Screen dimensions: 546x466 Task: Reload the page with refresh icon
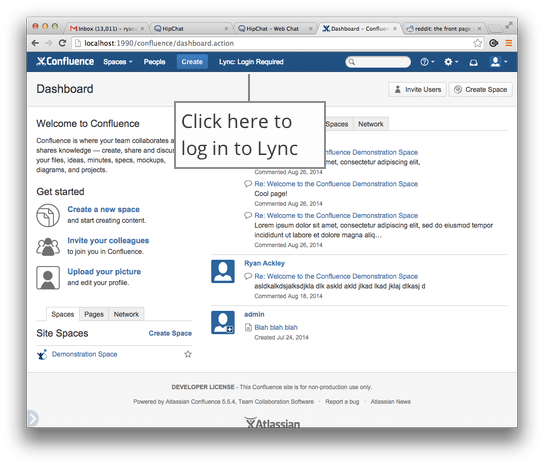[62, 43]
